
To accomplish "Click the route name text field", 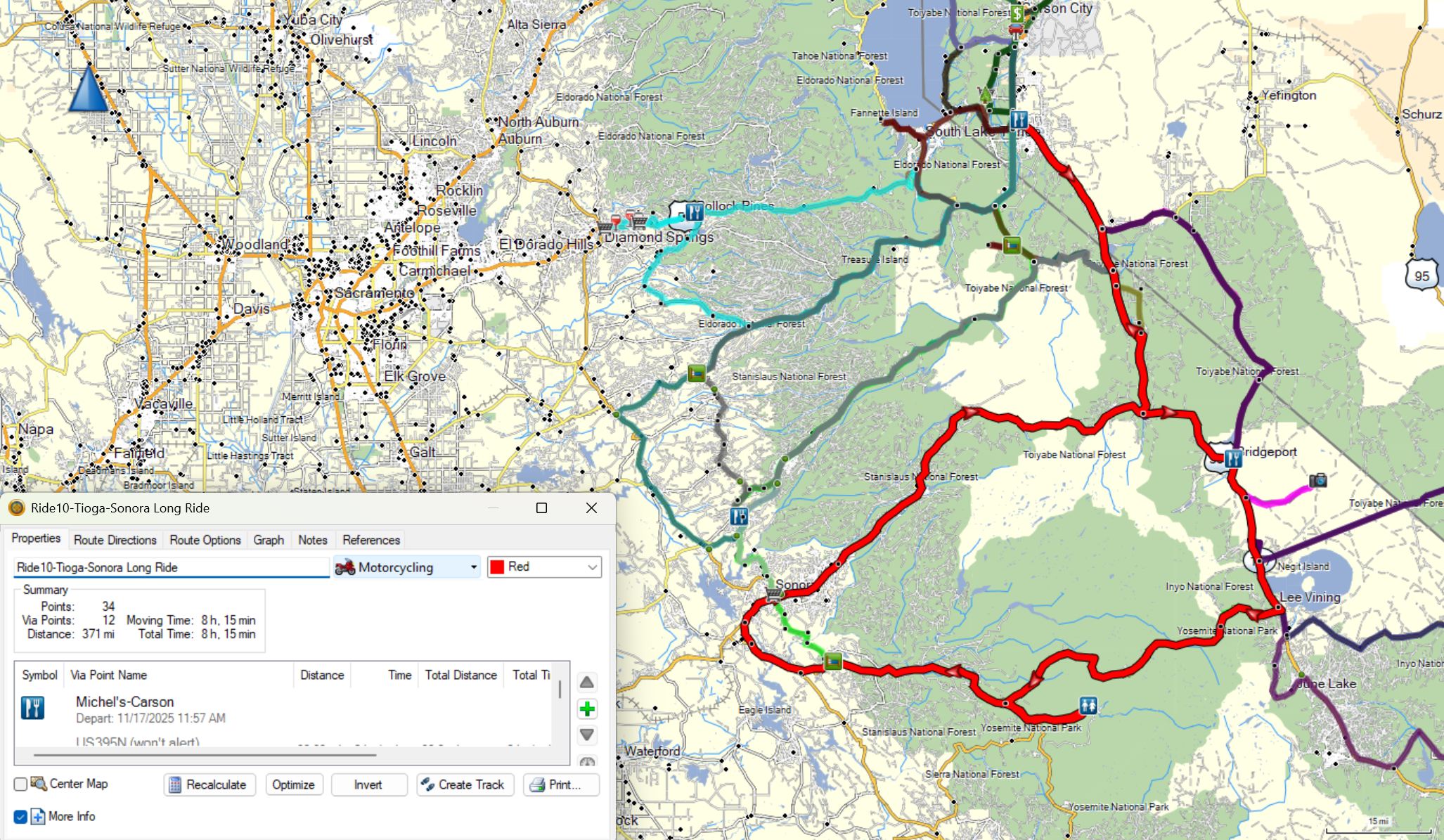I will tap(171, 567).
